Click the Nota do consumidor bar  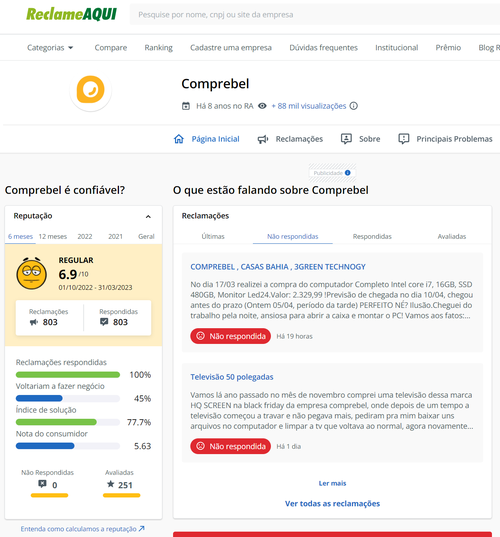[x=68, y=446]
